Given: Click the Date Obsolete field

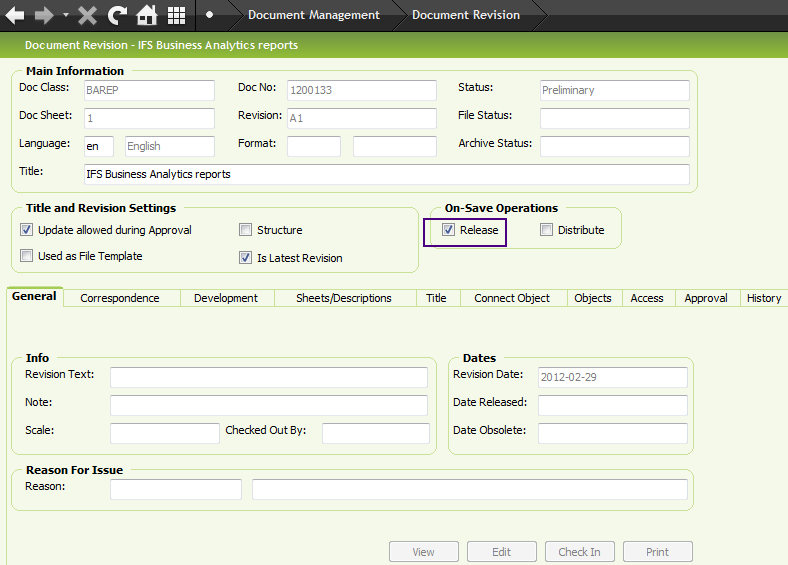Looking at the screenshot, I should coord(613,433).
